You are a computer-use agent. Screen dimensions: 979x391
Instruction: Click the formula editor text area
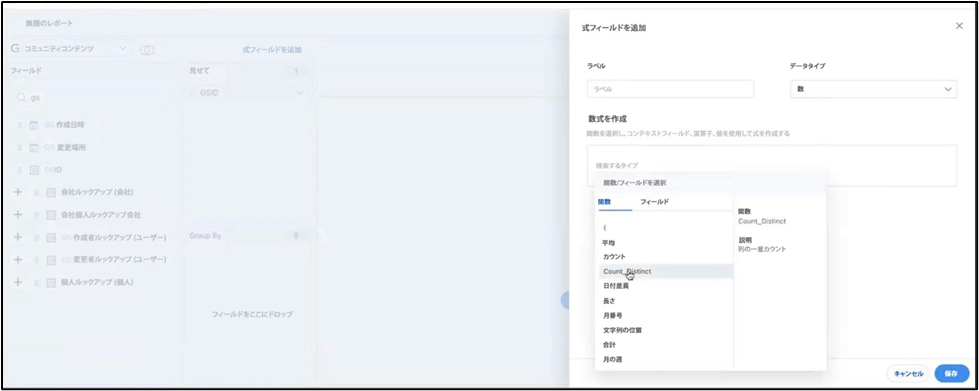pos(772,166)
